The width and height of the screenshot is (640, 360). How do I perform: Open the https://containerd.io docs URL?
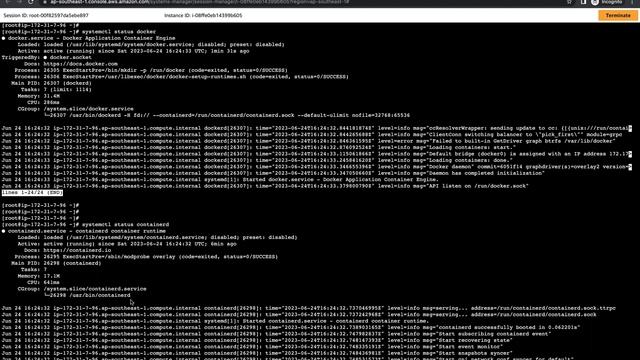(x=77, y=250)
